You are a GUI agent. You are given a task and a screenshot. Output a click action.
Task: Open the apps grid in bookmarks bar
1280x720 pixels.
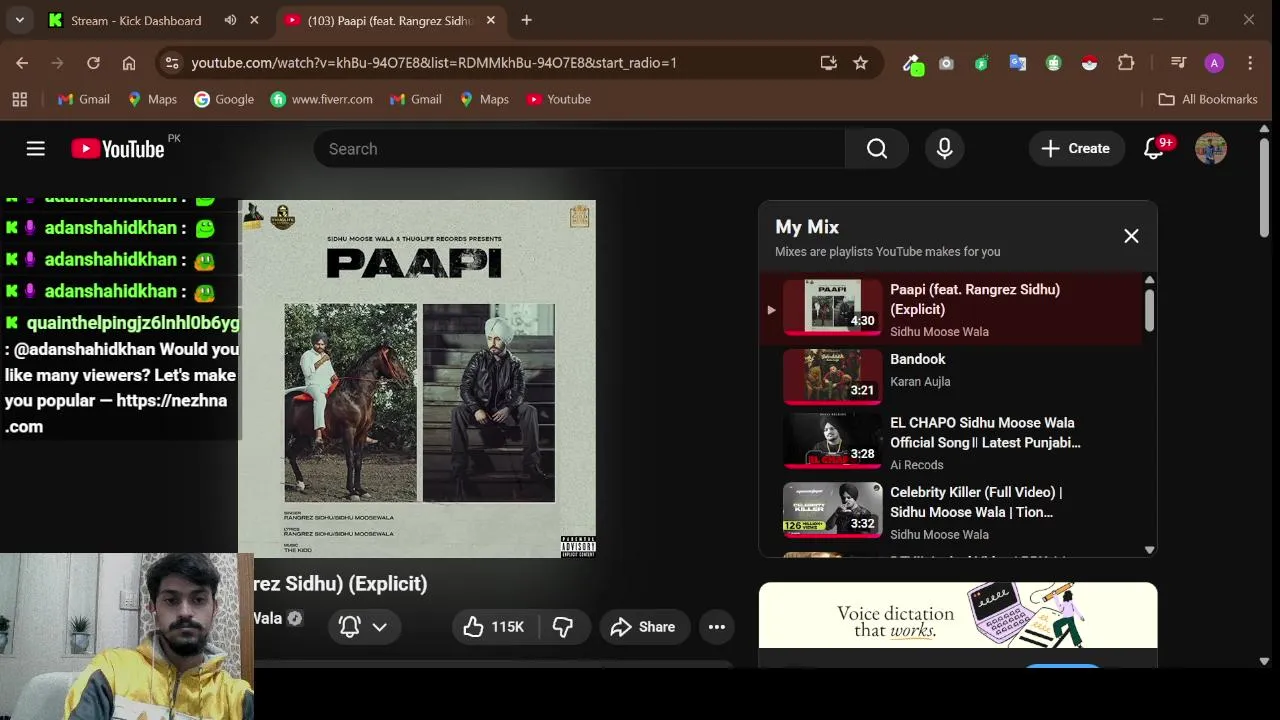19,99
